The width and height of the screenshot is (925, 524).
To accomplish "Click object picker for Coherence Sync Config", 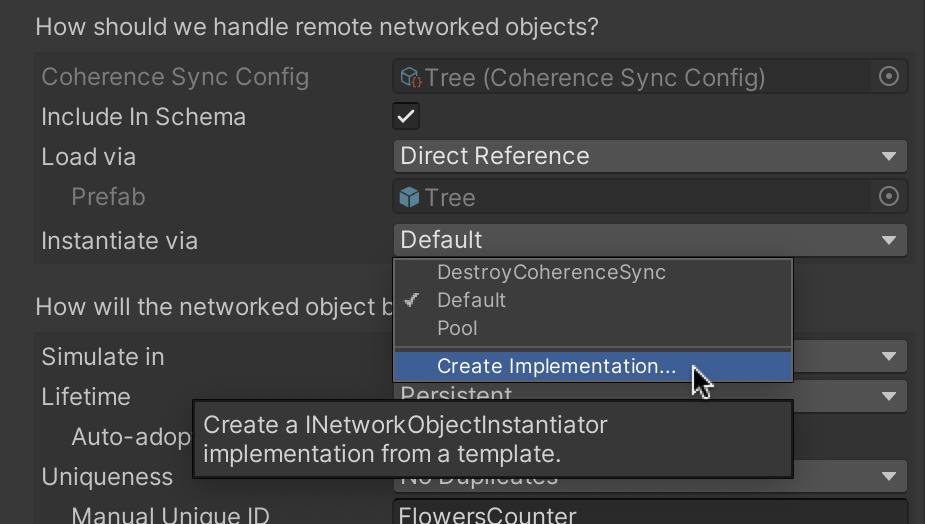I will point(888,77).
